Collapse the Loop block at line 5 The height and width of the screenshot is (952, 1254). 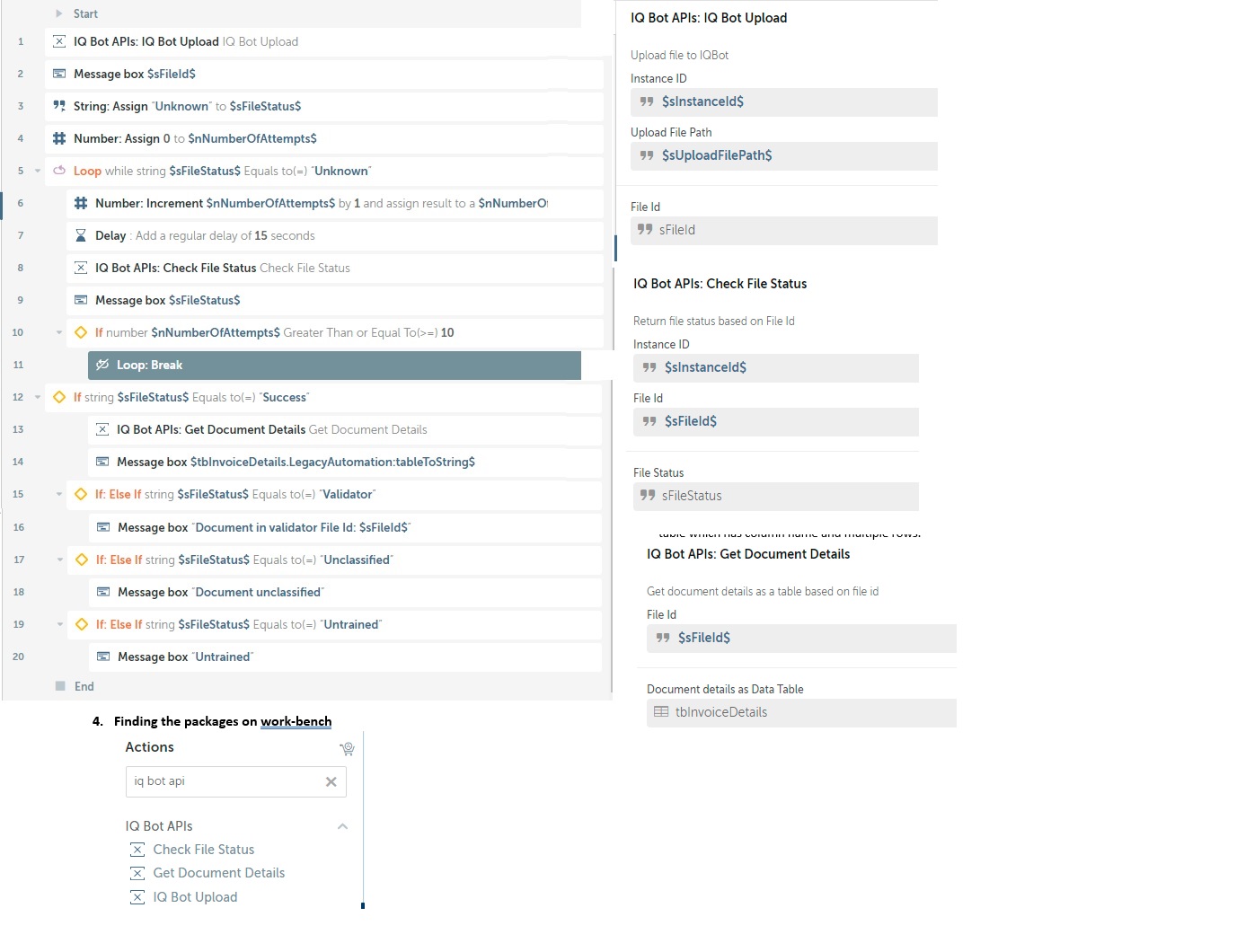pyautogui.click(x=38, y=171)
